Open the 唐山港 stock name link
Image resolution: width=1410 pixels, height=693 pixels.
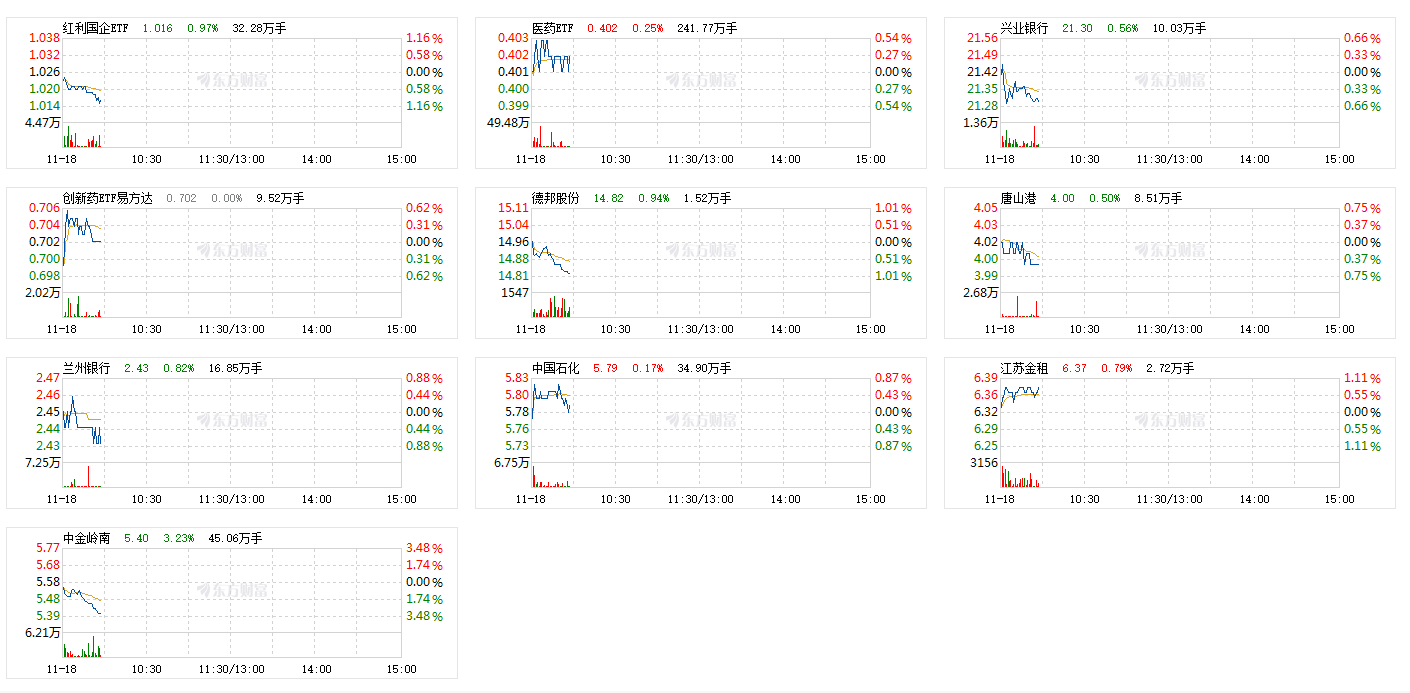click(x=1018, y=198)
